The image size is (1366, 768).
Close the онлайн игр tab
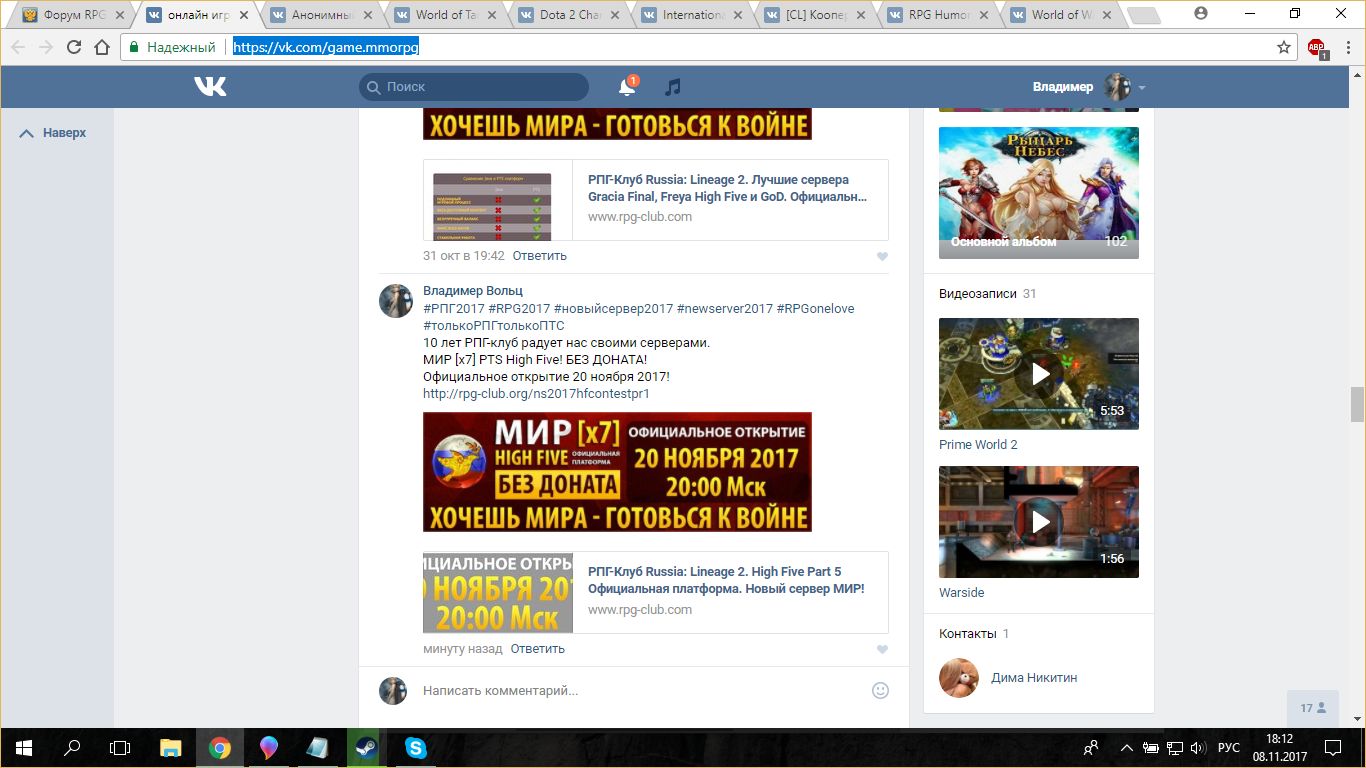(243, 15)
